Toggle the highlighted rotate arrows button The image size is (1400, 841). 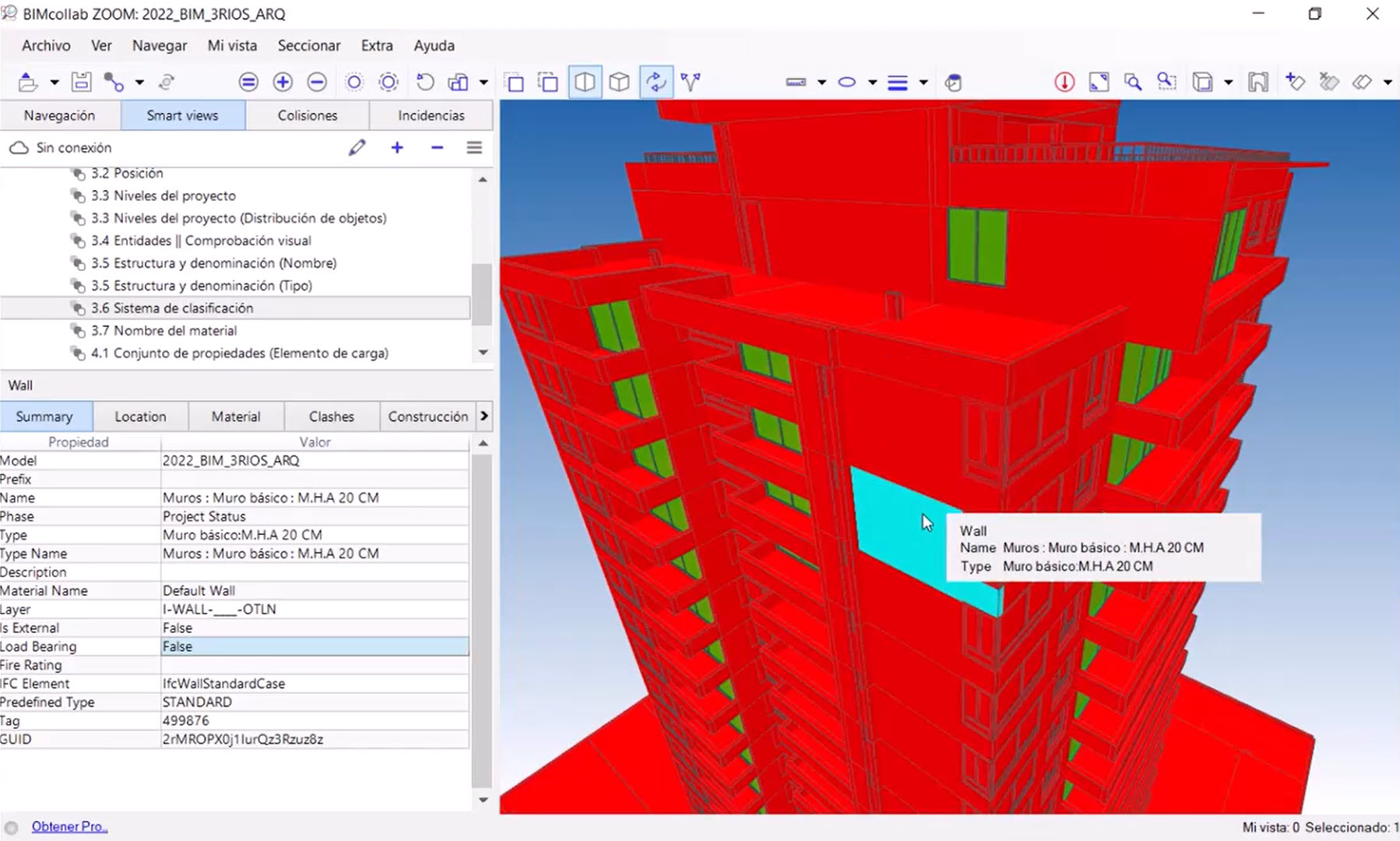(x=656, y=82)
